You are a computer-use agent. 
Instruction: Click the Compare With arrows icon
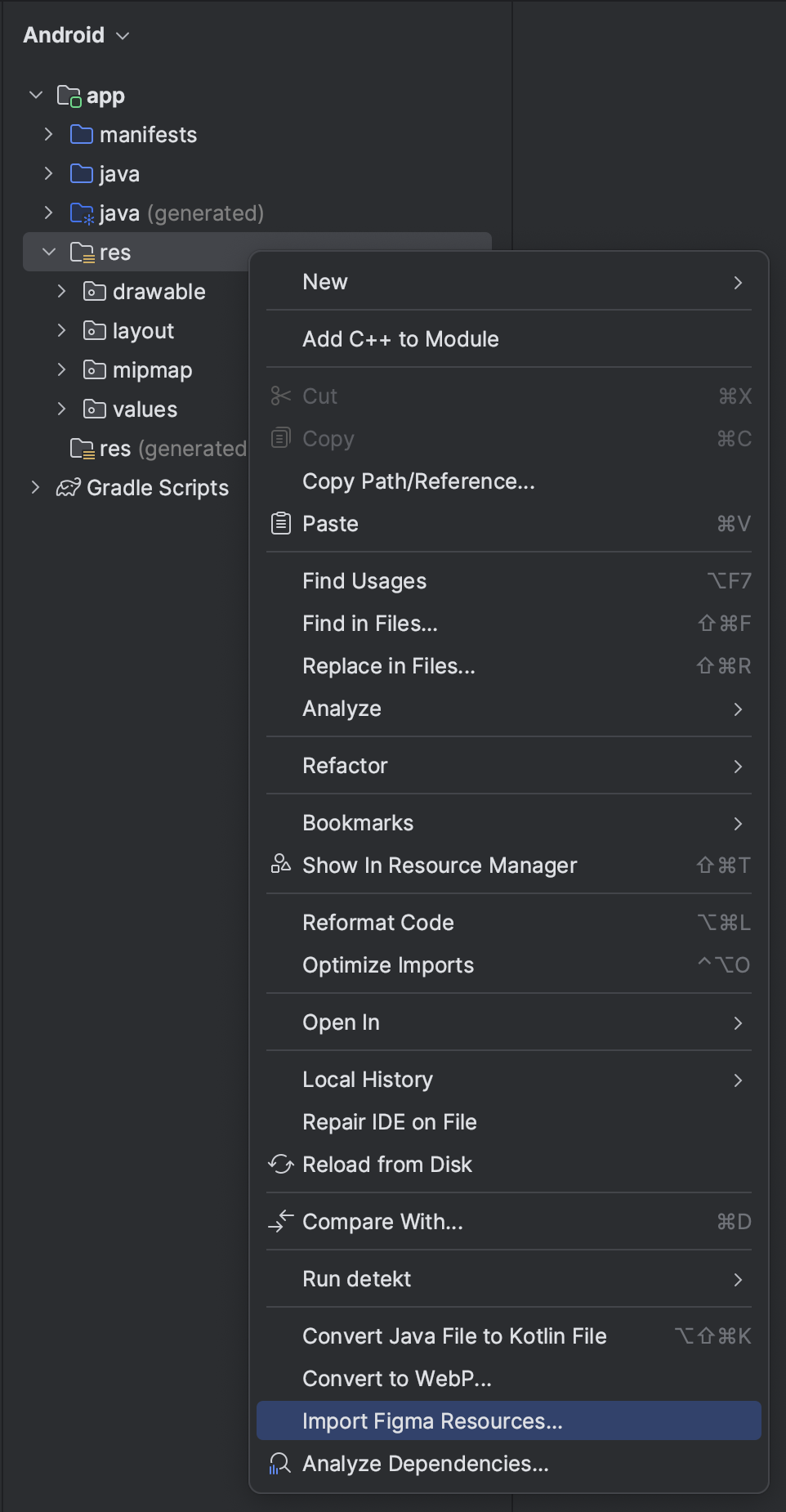click(280, 1221)
